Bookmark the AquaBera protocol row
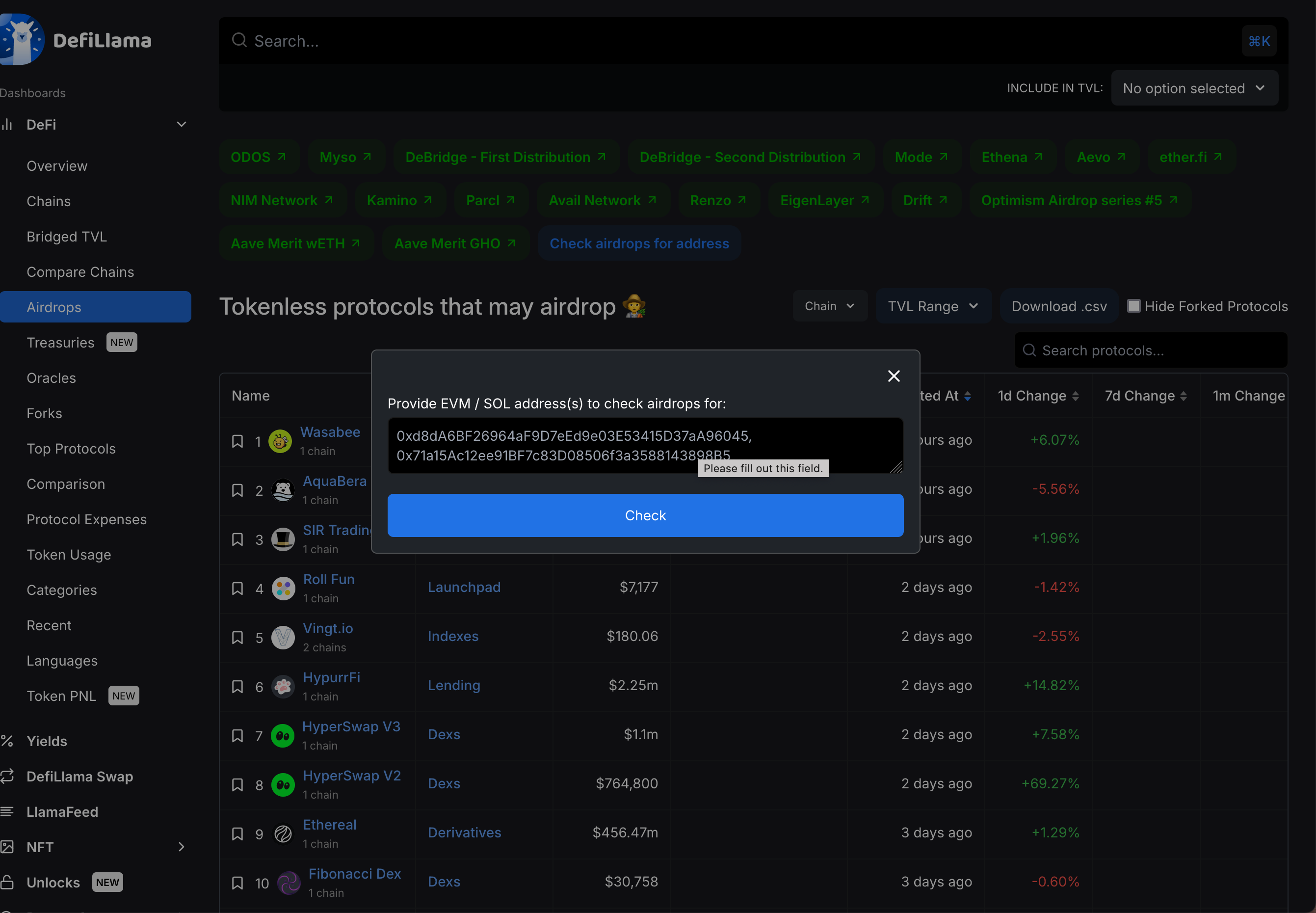The image size is (1316, 913). (237, 490)
